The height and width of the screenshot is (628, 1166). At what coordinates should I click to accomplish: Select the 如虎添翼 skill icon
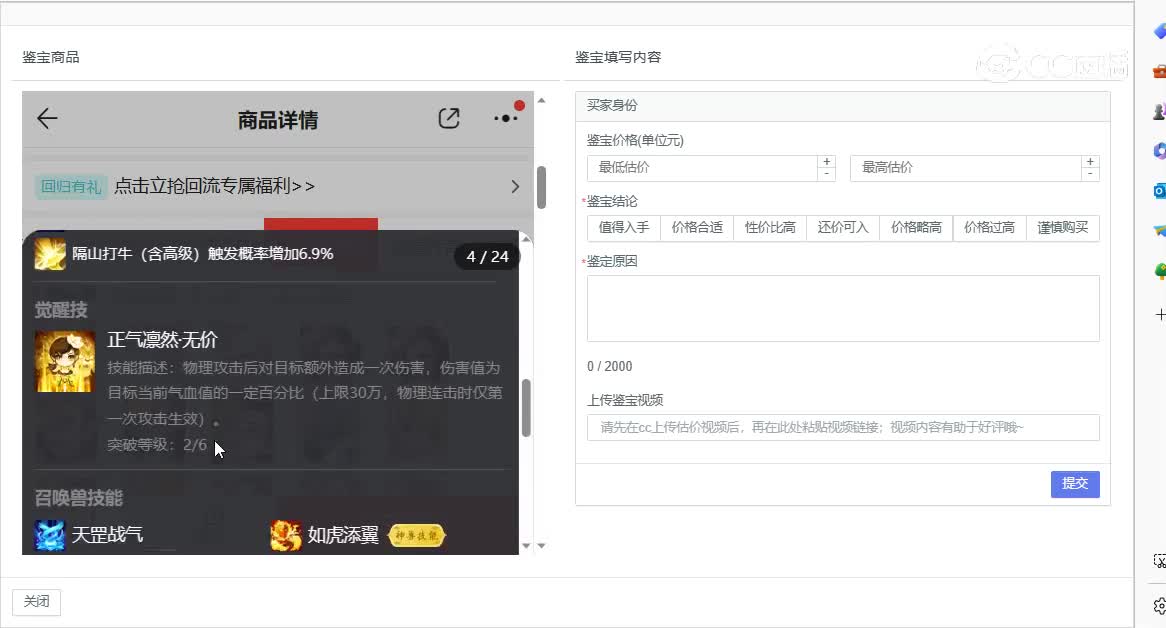click(285, 536)
